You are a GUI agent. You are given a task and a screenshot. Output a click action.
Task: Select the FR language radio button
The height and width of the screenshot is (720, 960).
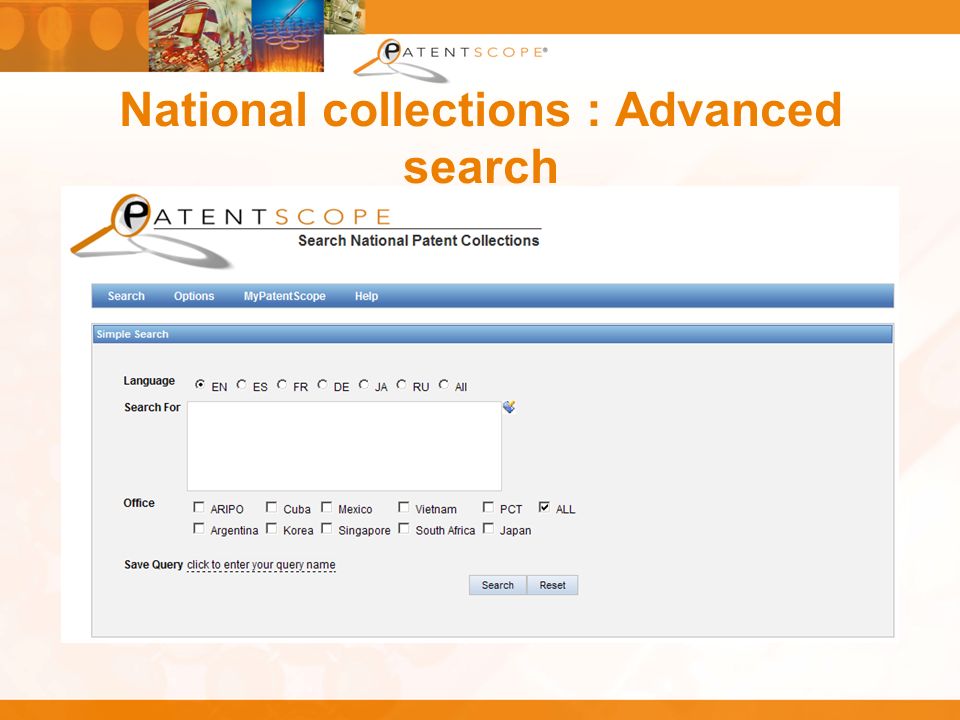pos(282,384)
